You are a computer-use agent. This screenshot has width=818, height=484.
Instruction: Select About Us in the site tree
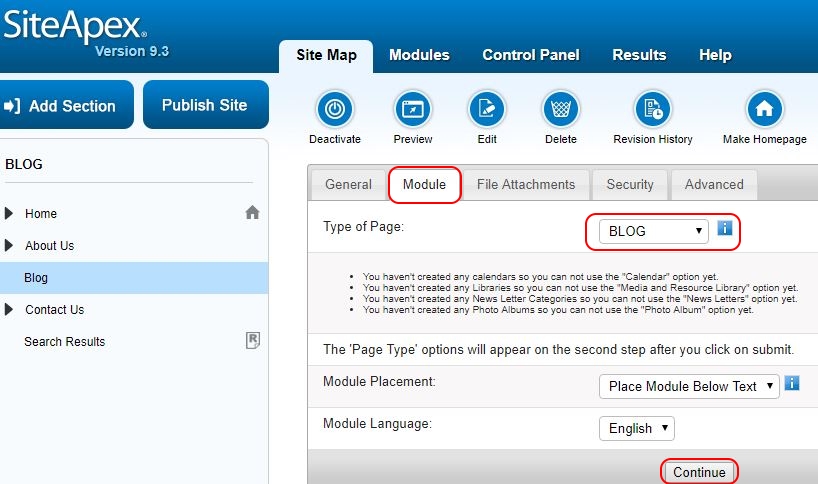tap(50, 246)
